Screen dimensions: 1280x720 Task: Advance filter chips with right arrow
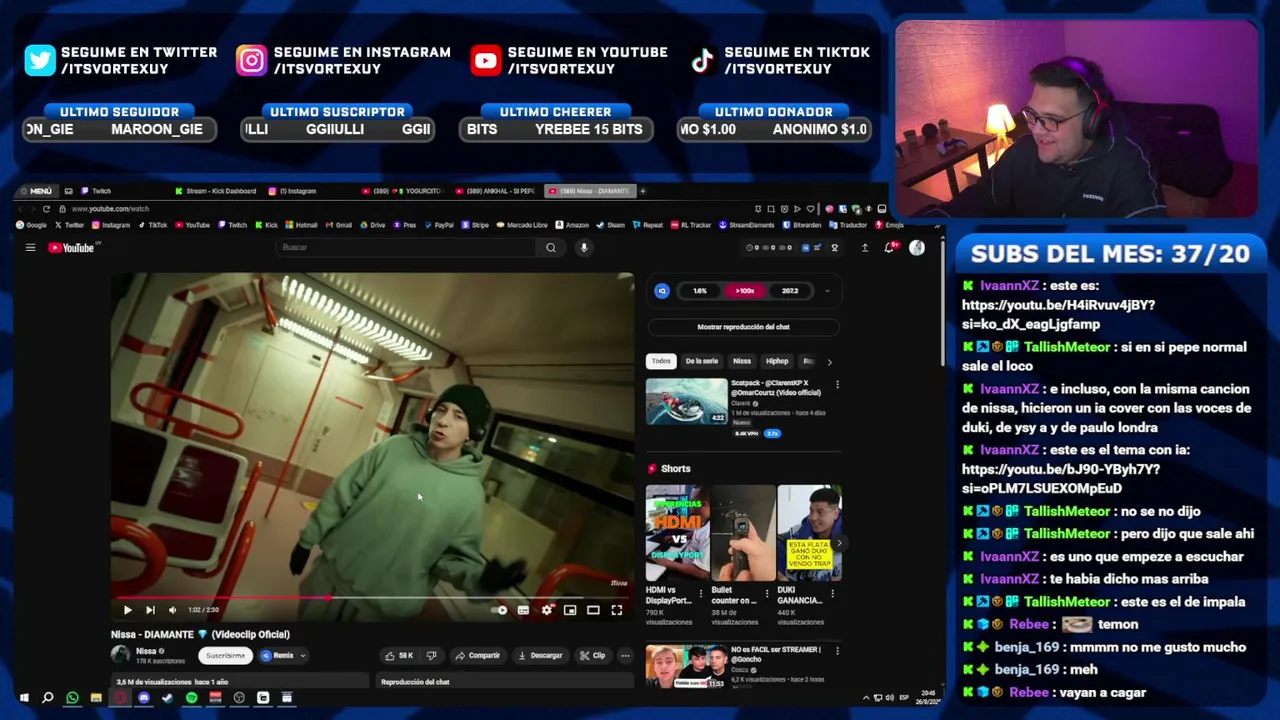[829, 362]
